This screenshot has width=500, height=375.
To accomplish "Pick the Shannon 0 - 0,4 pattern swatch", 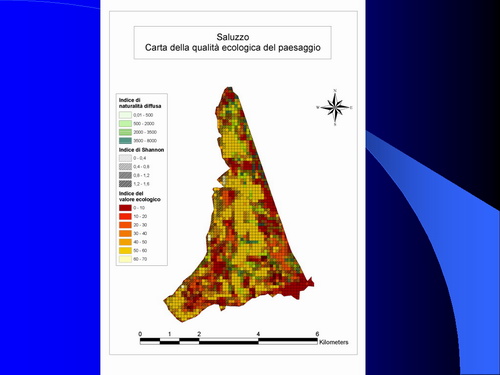I will [x=125, y=158].
